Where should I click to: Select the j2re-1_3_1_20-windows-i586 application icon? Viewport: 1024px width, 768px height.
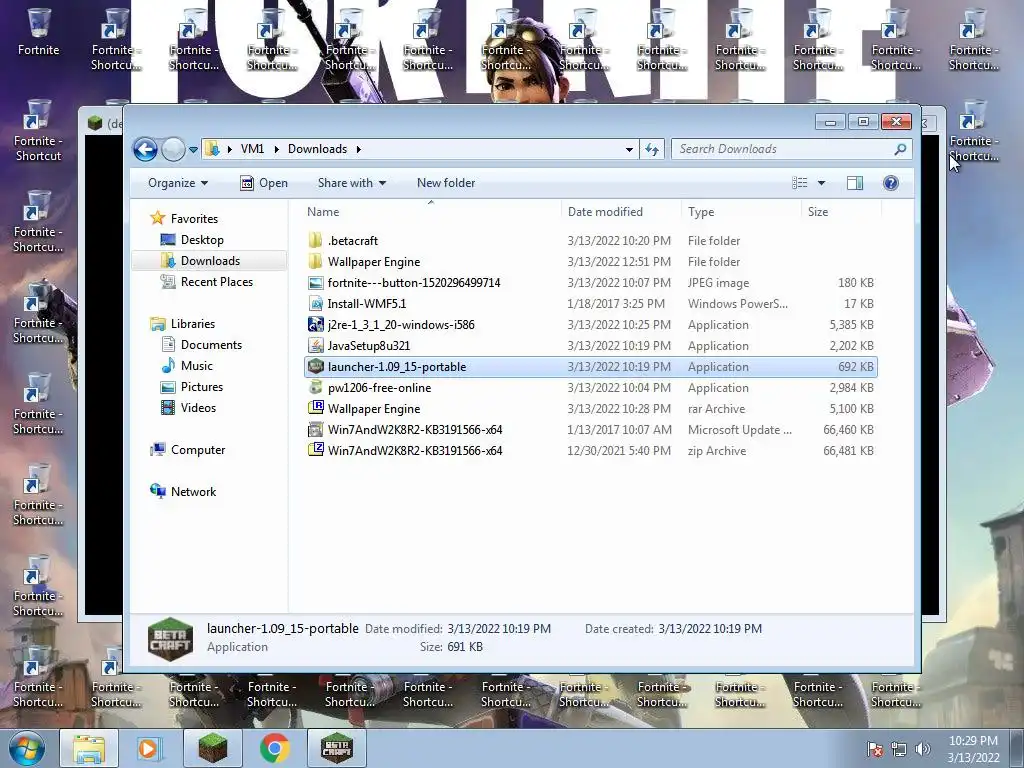coord(315,325)
